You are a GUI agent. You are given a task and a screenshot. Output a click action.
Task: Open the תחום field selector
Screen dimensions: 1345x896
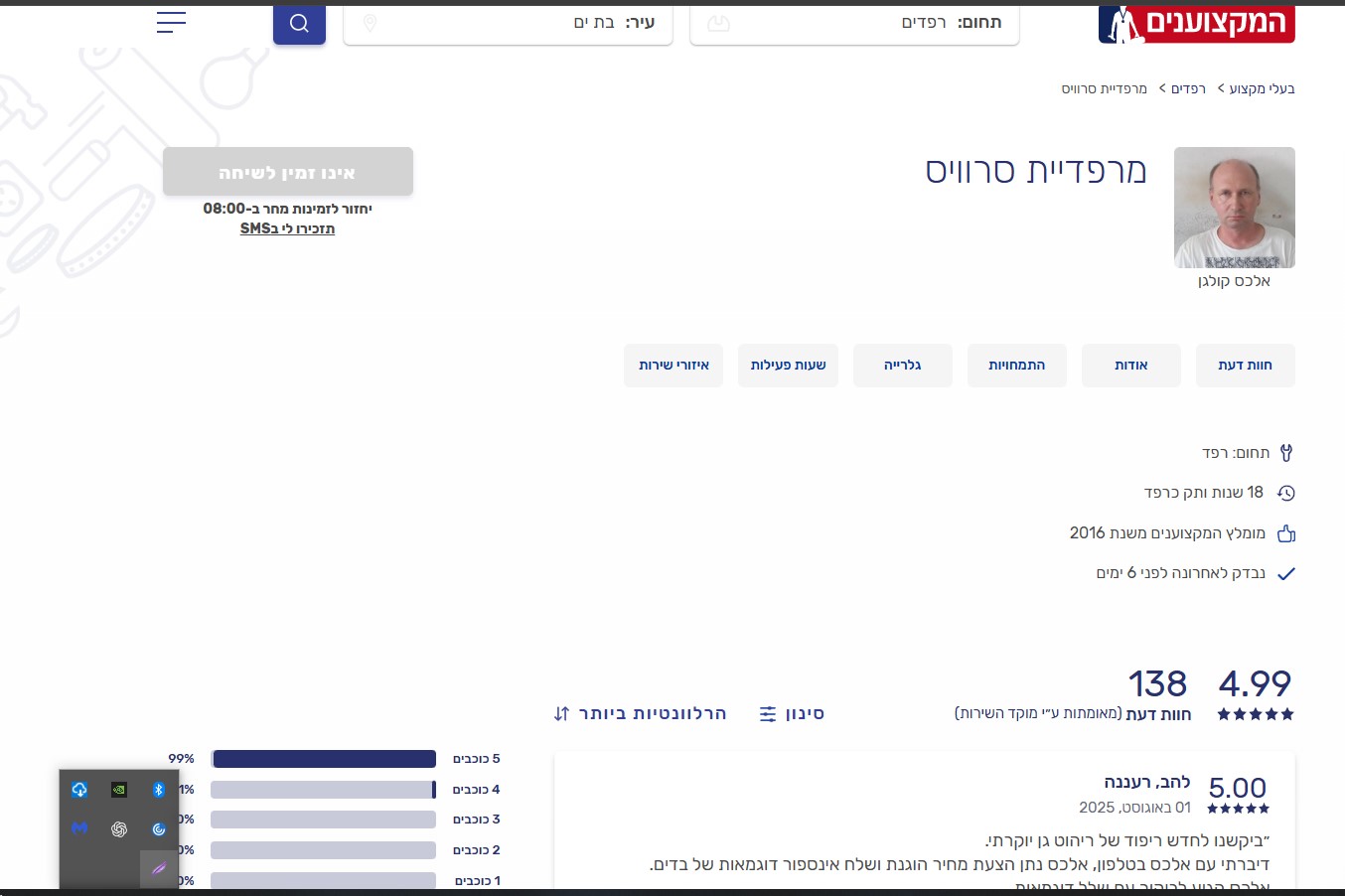854,23
